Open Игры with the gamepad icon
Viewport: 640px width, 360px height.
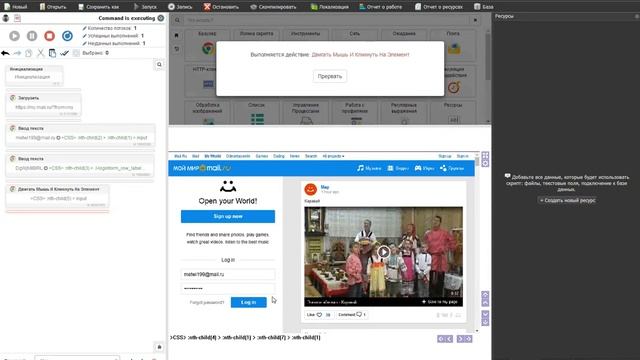[424, 168]
